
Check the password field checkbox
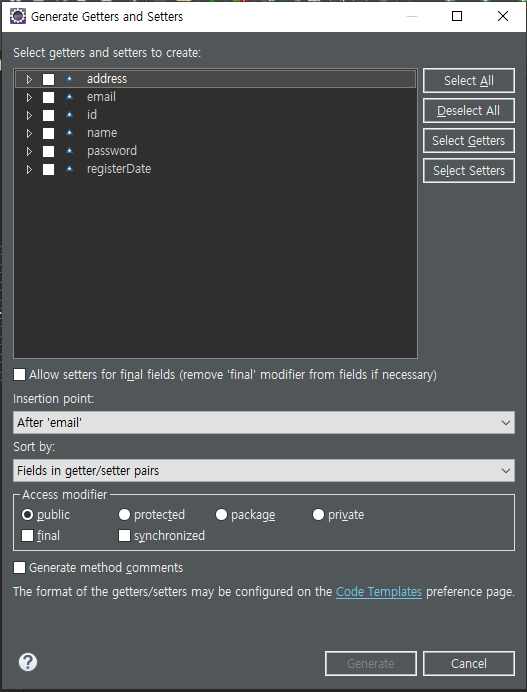point(49,151)
